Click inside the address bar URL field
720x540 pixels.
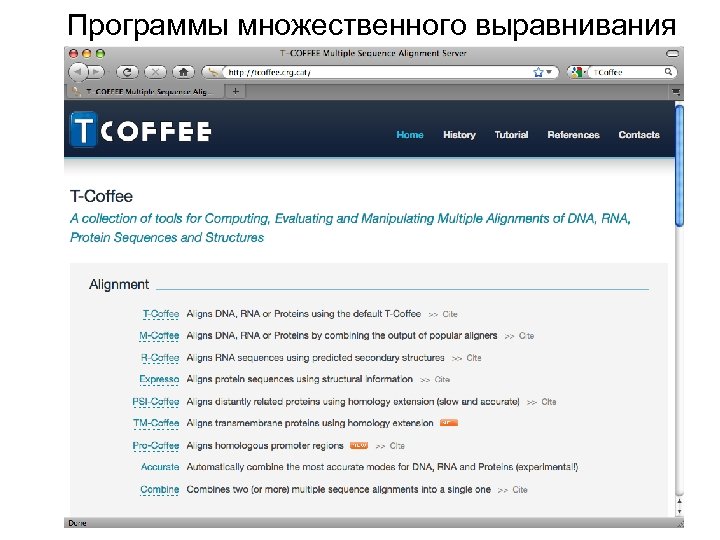(379, 72)
